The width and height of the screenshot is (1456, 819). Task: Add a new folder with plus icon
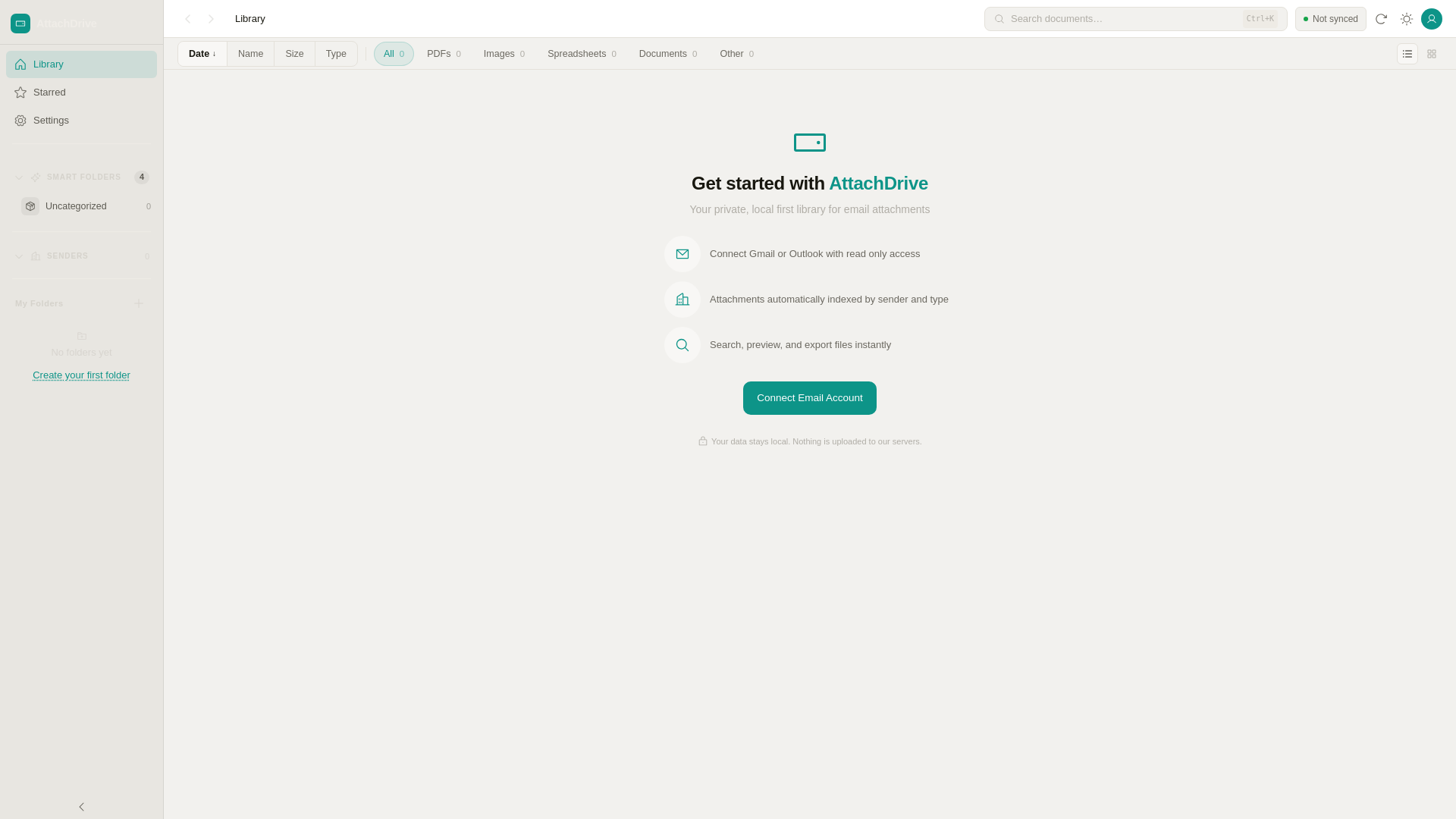coord(139,303)
